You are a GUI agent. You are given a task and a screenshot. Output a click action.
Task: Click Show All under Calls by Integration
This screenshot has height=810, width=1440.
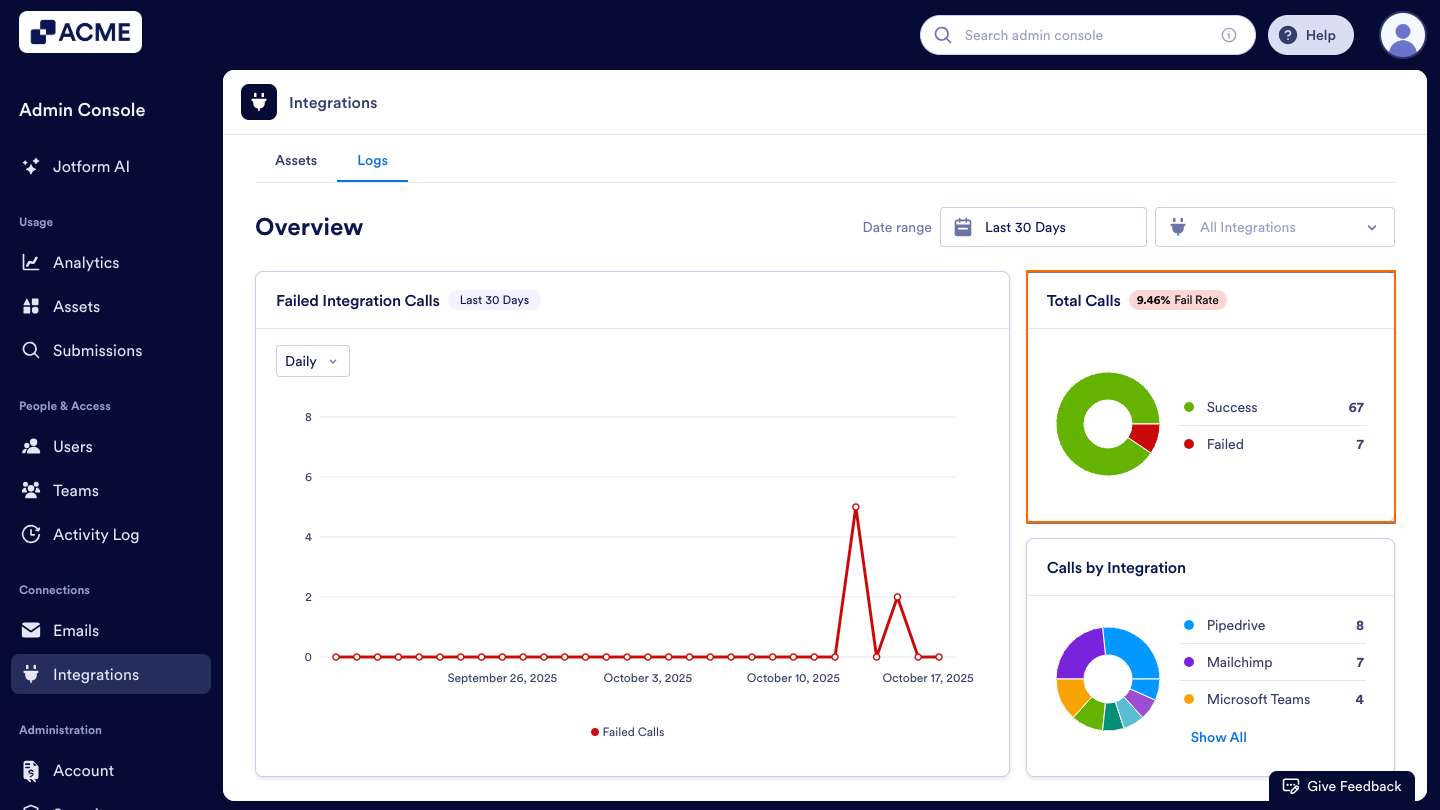click(x=1218, y=737)
